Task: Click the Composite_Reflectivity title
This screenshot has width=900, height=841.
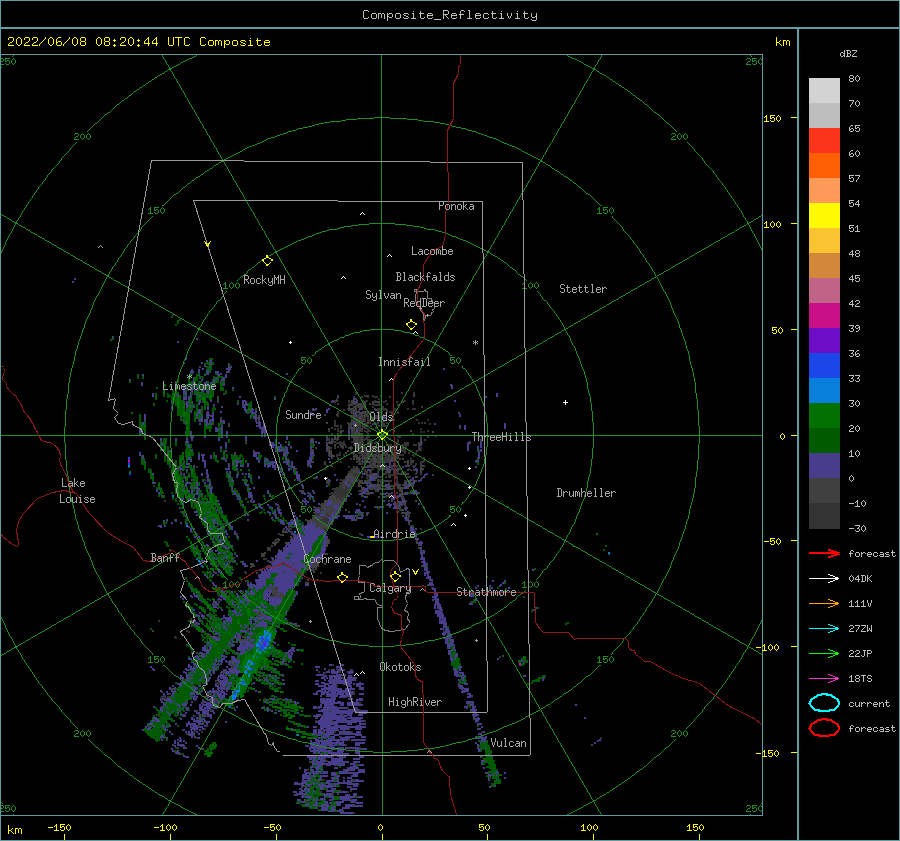Action: (449, 15)
